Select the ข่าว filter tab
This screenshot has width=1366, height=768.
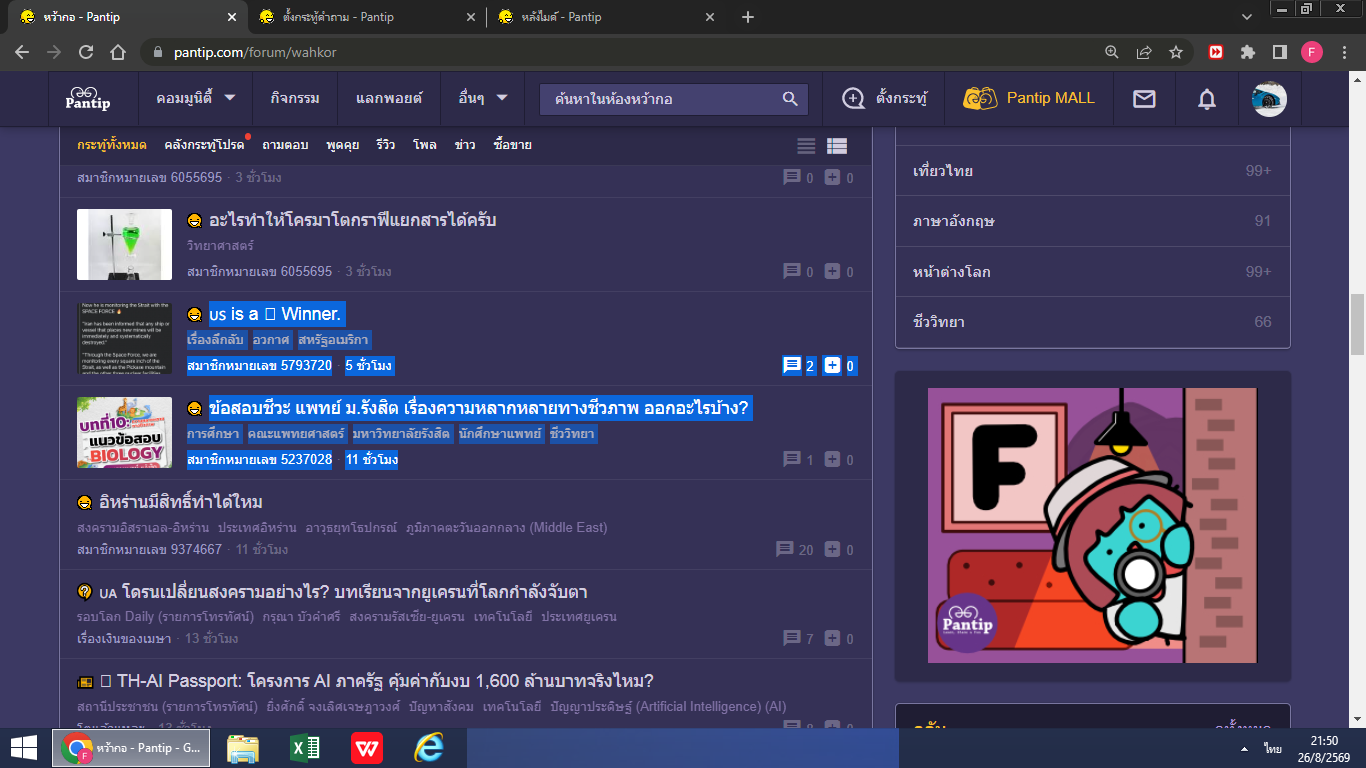[465, 145]
